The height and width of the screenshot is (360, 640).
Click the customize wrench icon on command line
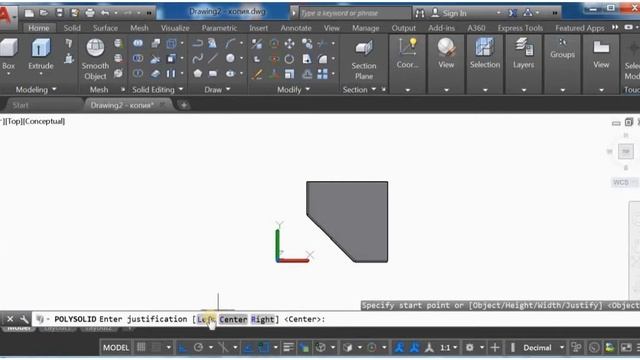point(24,319)
